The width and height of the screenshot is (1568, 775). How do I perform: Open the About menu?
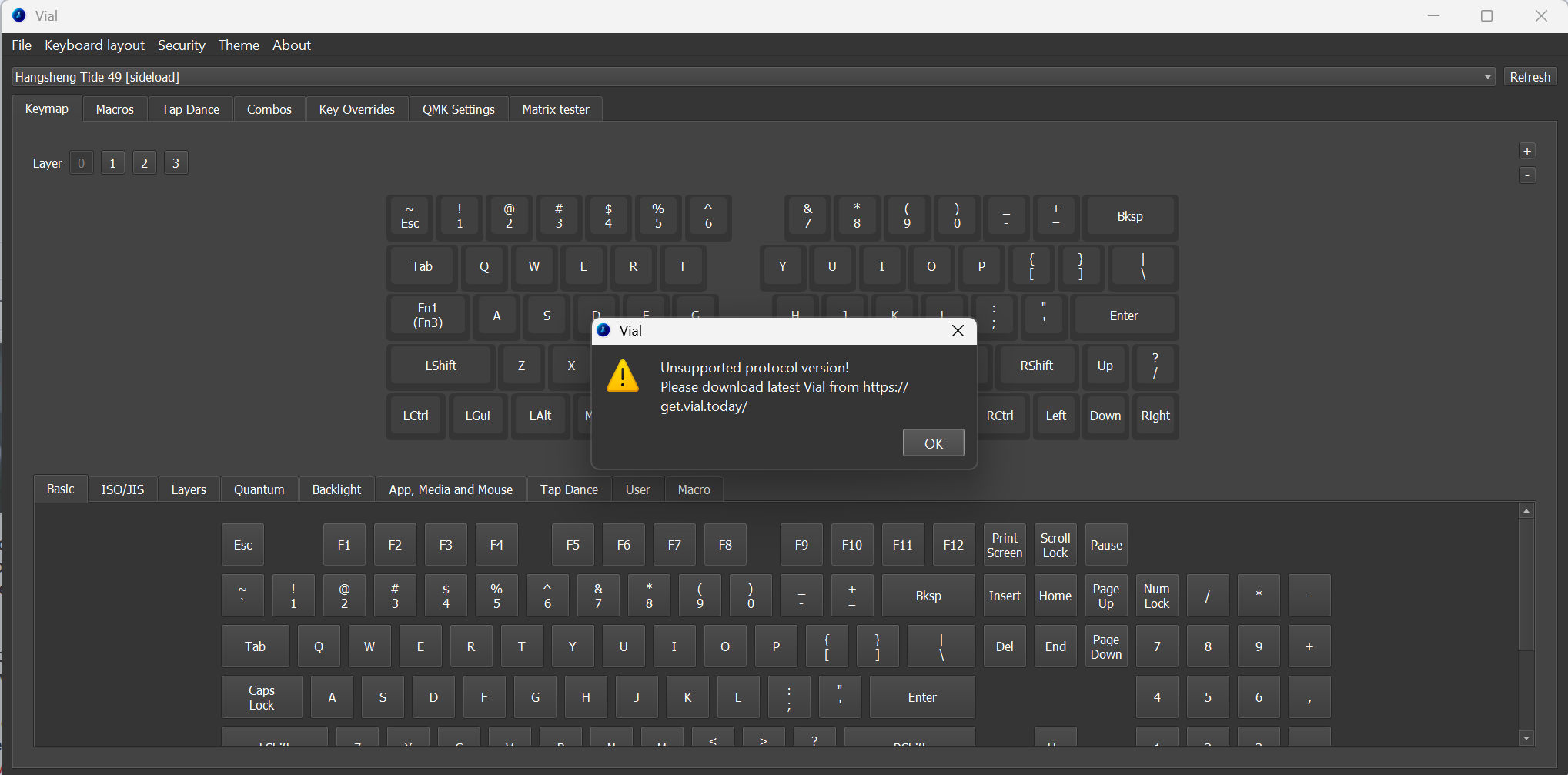[292, 45]
